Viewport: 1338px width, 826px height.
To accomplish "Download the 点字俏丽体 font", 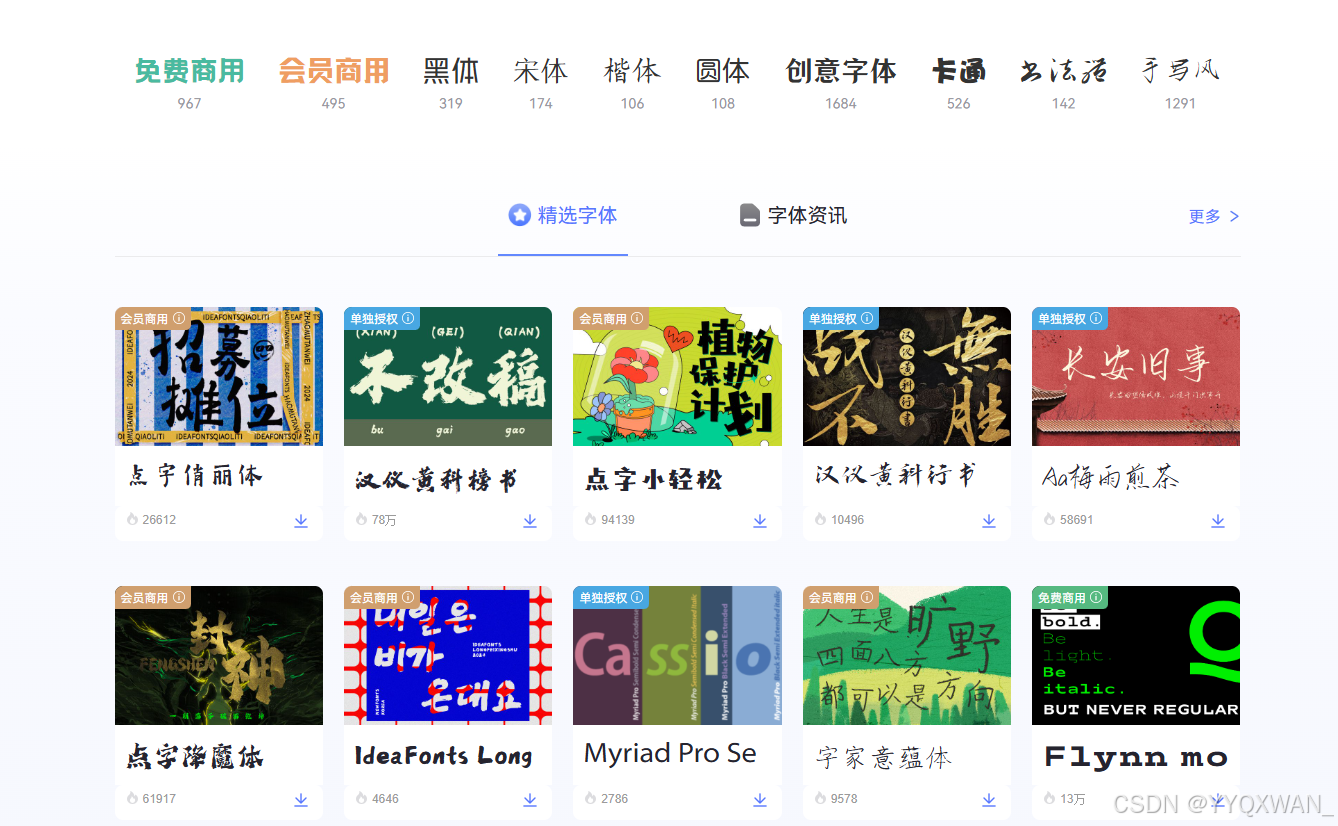I will coord(301,521).
